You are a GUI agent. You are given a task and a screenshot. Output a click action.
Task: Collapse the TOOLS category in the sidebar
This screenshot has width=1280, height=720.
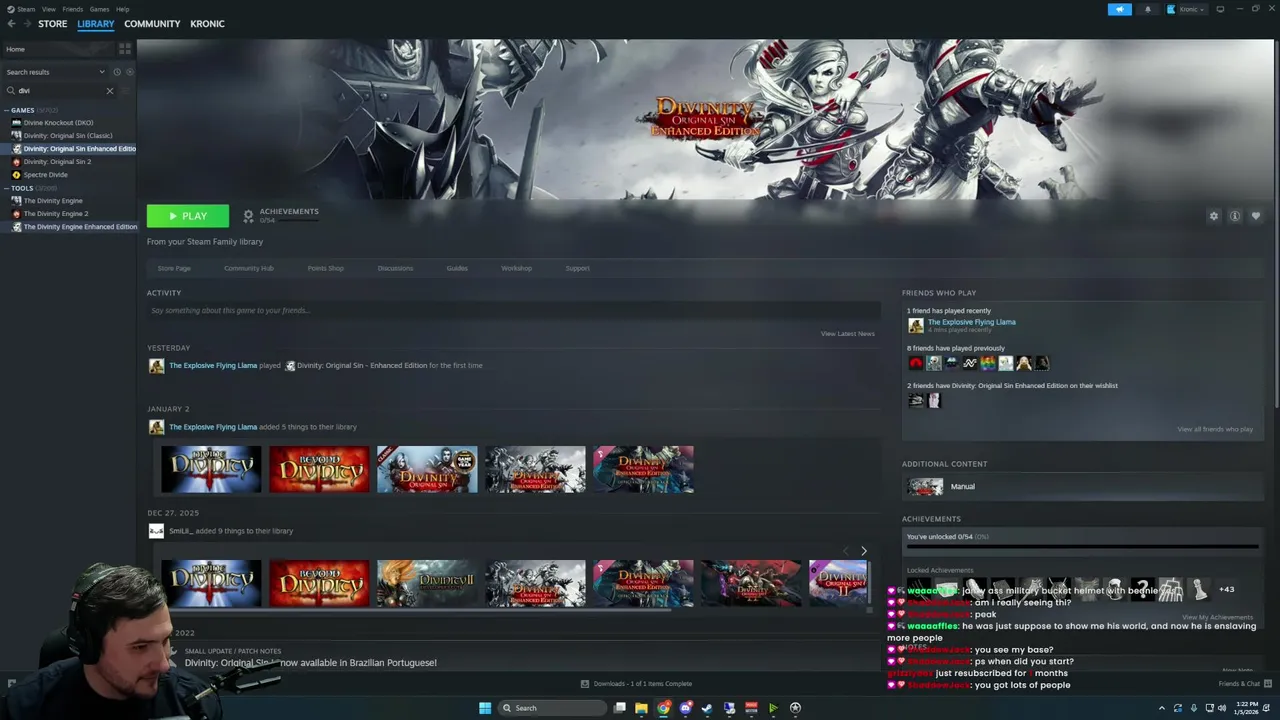click(6, 188)
